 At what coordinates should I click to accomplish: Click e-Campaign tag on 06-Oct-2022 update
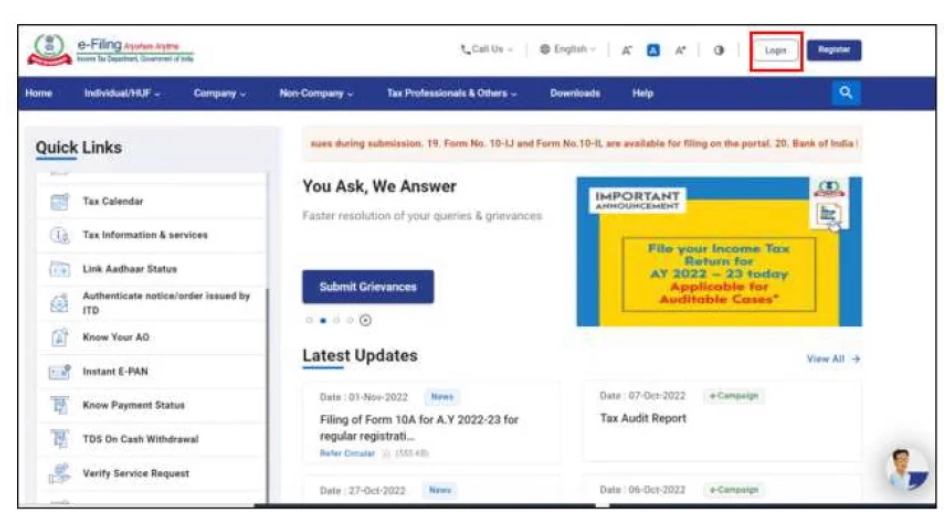(733, 490)
